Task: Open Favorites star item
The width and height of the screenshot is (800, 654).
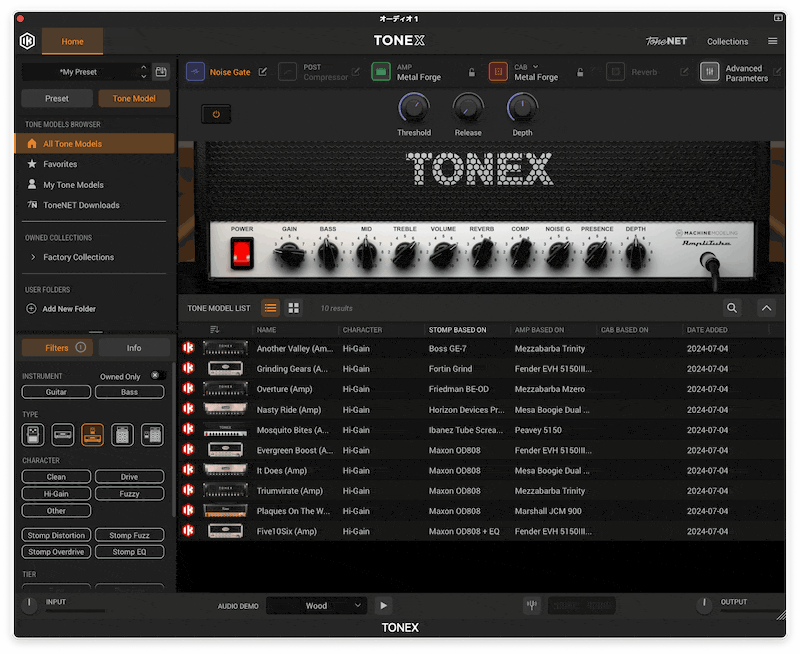Action: coord(32,164)
